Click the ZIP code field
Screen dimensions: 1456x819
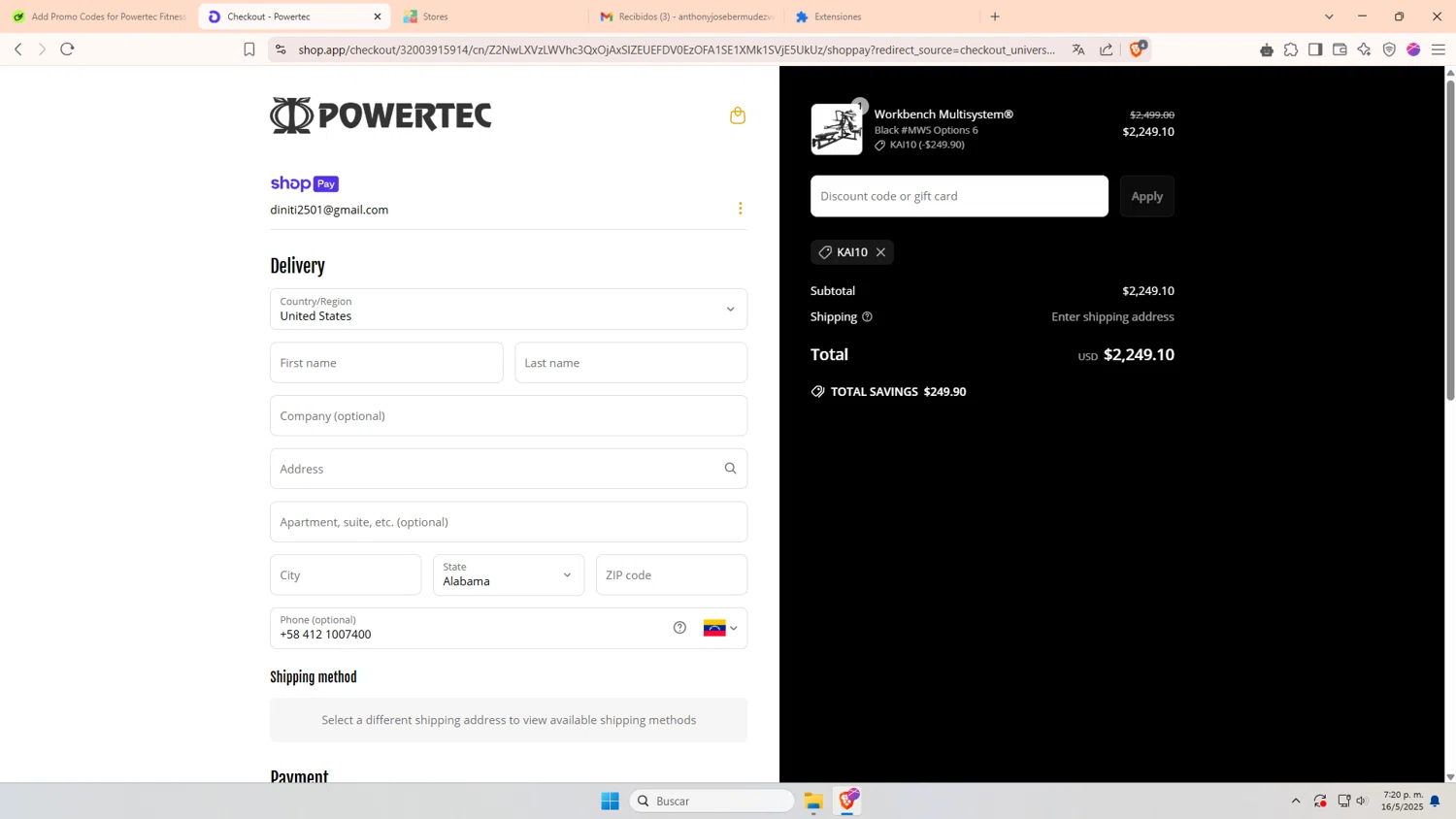coord(672,574)
